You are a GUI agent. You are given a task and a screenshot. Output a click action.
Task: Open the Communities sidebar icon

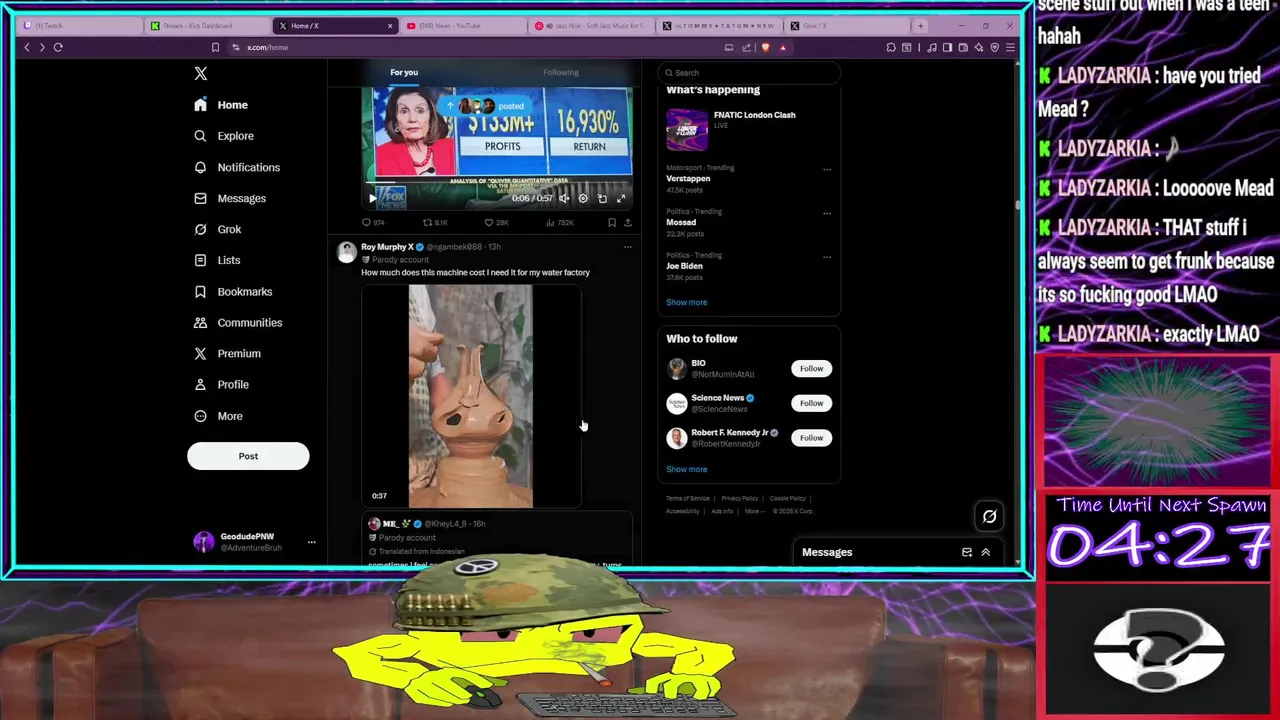[200, 322]
